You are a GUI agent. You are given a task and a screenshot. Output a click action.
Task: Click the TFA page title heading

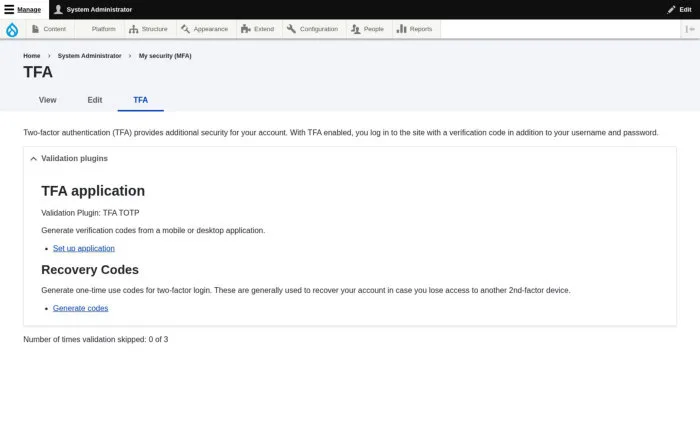tap(38, 72)
